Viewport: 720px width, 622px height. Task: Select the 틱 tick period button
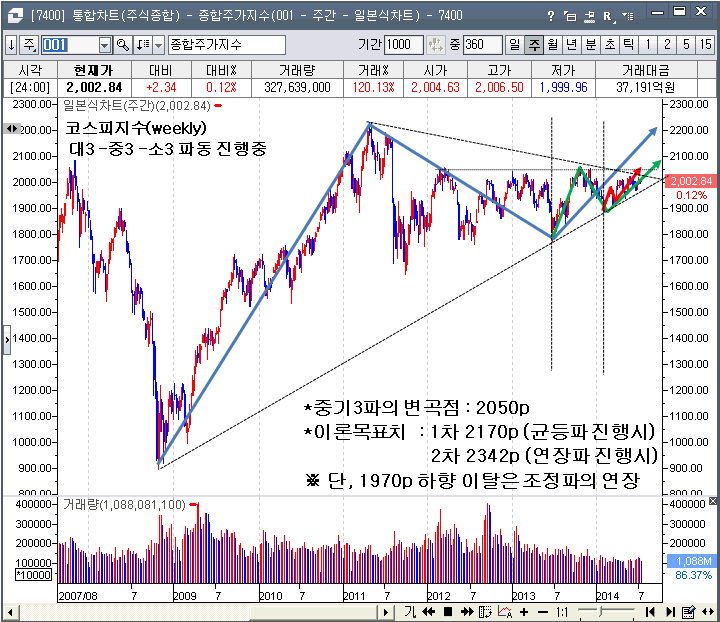[x=629, y=45]
